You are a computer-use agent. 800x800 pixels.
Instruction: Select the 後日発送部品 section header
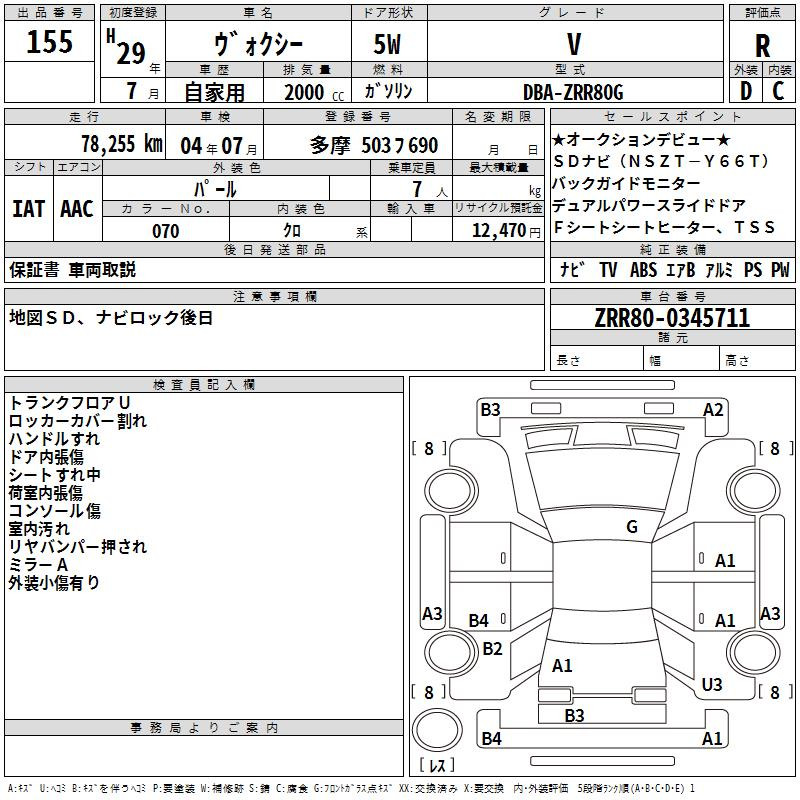pyautogui.click(x=274, y=249)
